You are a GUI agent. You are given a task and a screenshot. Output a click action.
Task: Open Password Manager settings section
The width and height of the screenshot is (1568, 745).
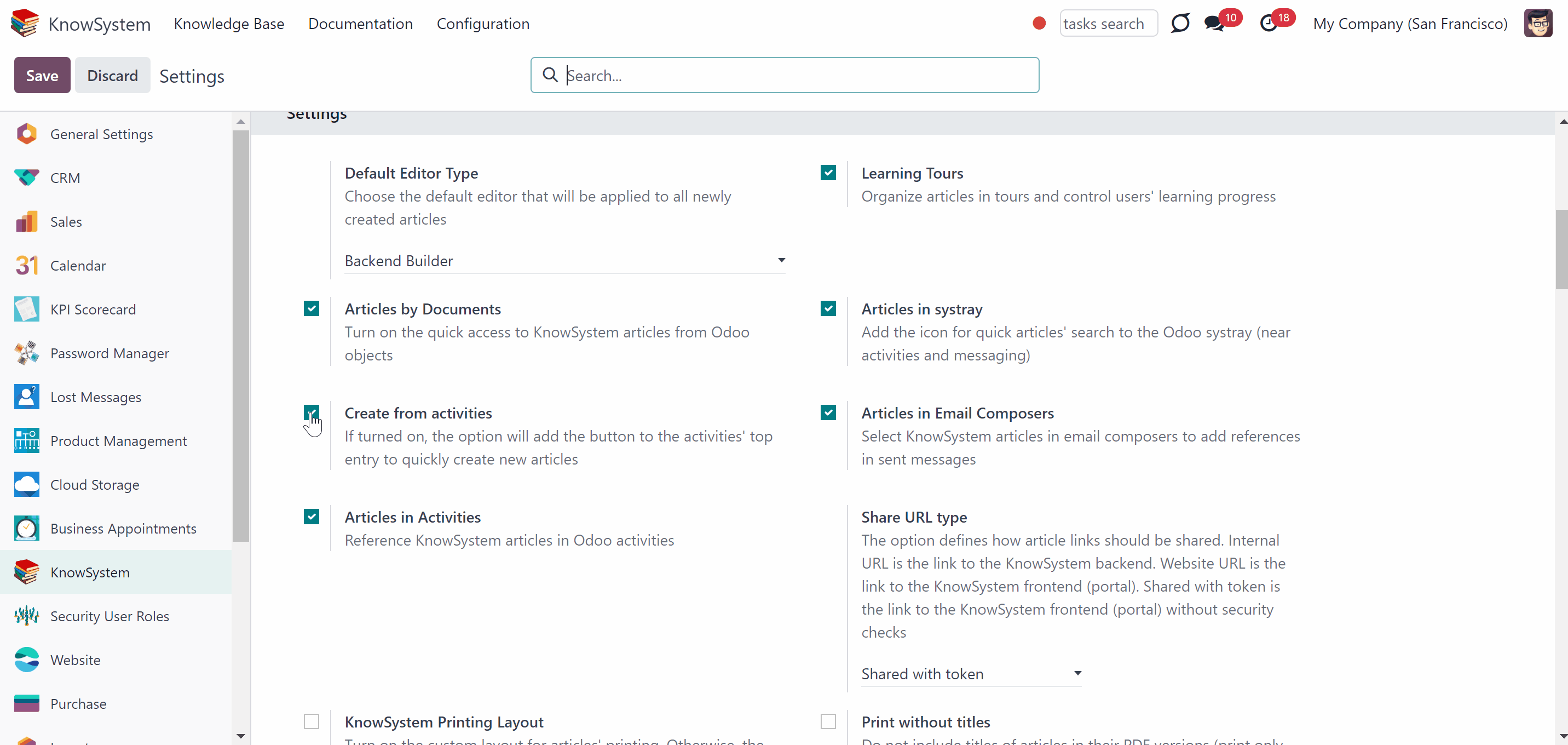tap(116, 353)
